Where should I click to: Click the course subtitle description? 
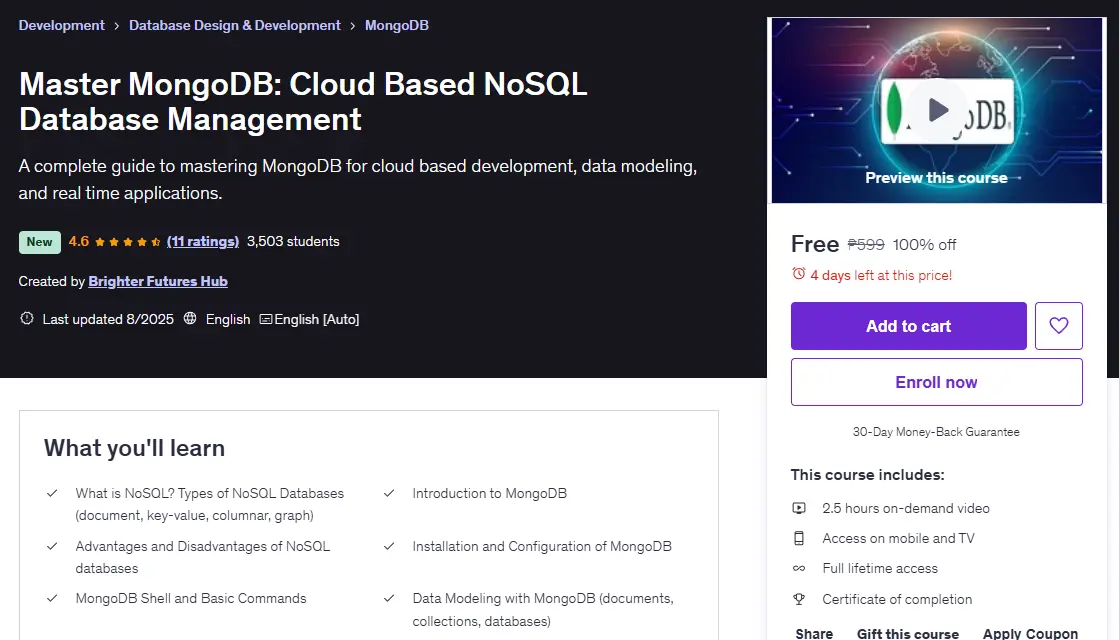pyautogui.click(x=358, y=179)
